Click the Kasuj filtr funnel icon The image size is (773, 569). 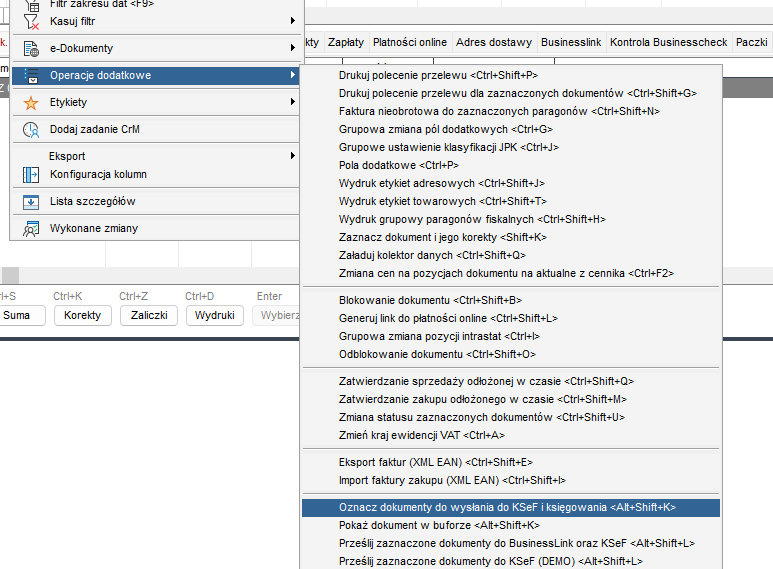coord(30,21)
